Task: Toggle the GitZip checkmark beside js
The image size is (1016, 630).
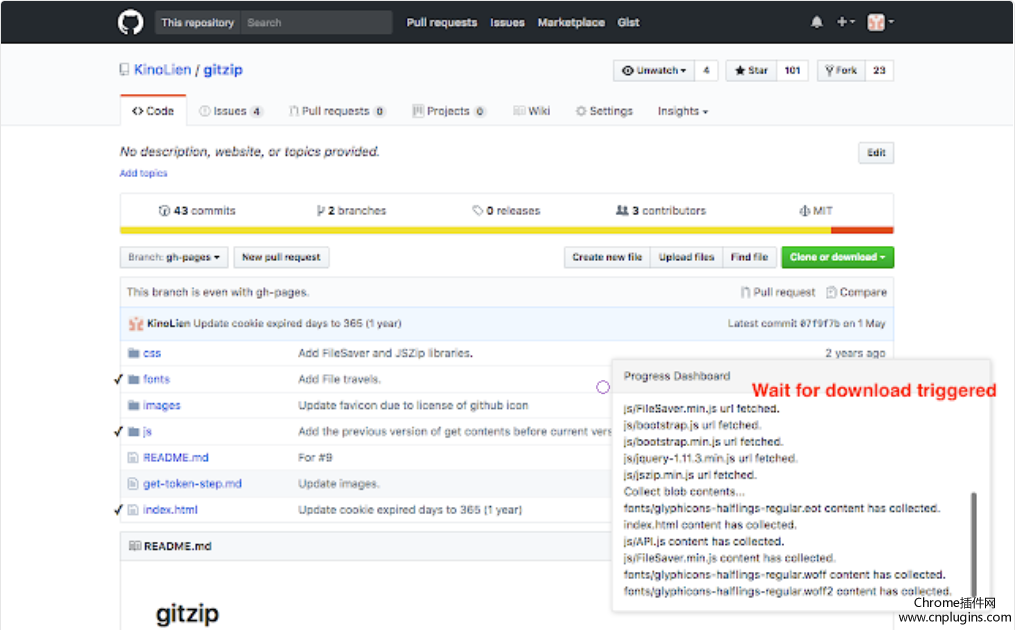Action: tap(118, 432)
